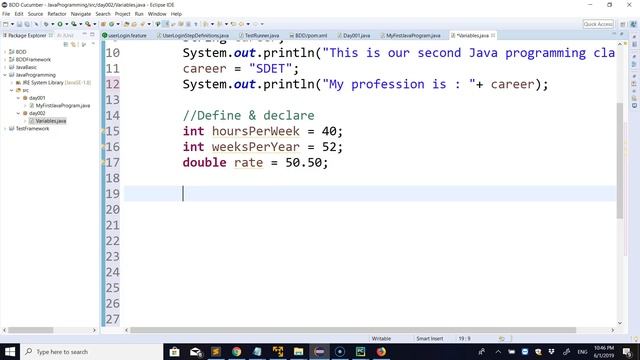Click the green Run button in the toolbar
Image resolution: width=640 pixels, height=360 pixels.
point(60,24)
